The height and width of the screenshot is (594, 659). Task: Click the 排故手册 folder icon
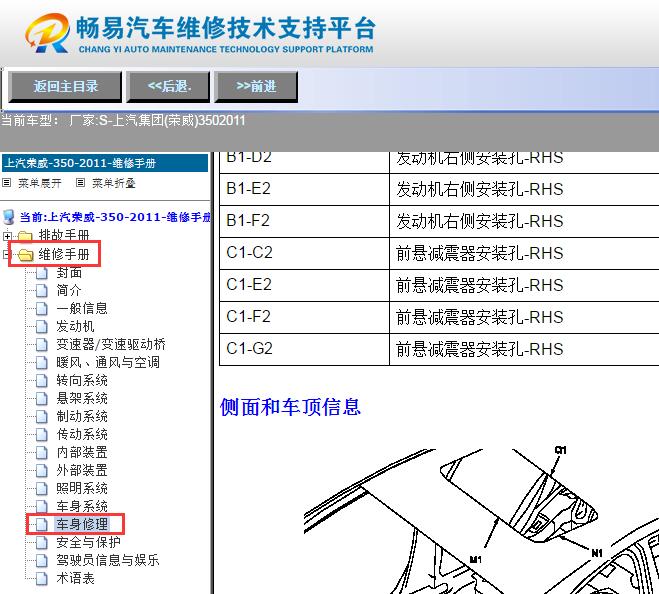click(25, 236)
